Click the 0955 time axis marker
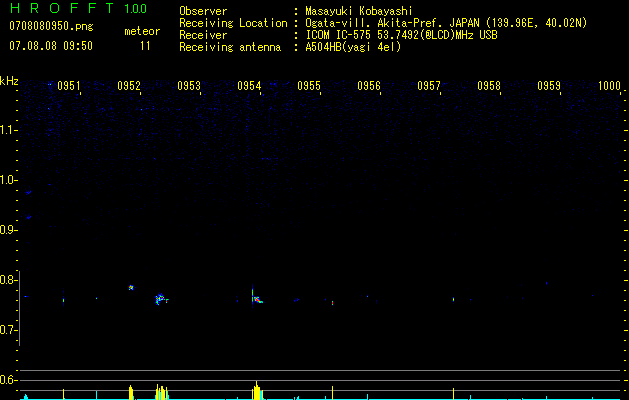The height and width of the screenshot is (400, 629). click(x=309, y=86)
